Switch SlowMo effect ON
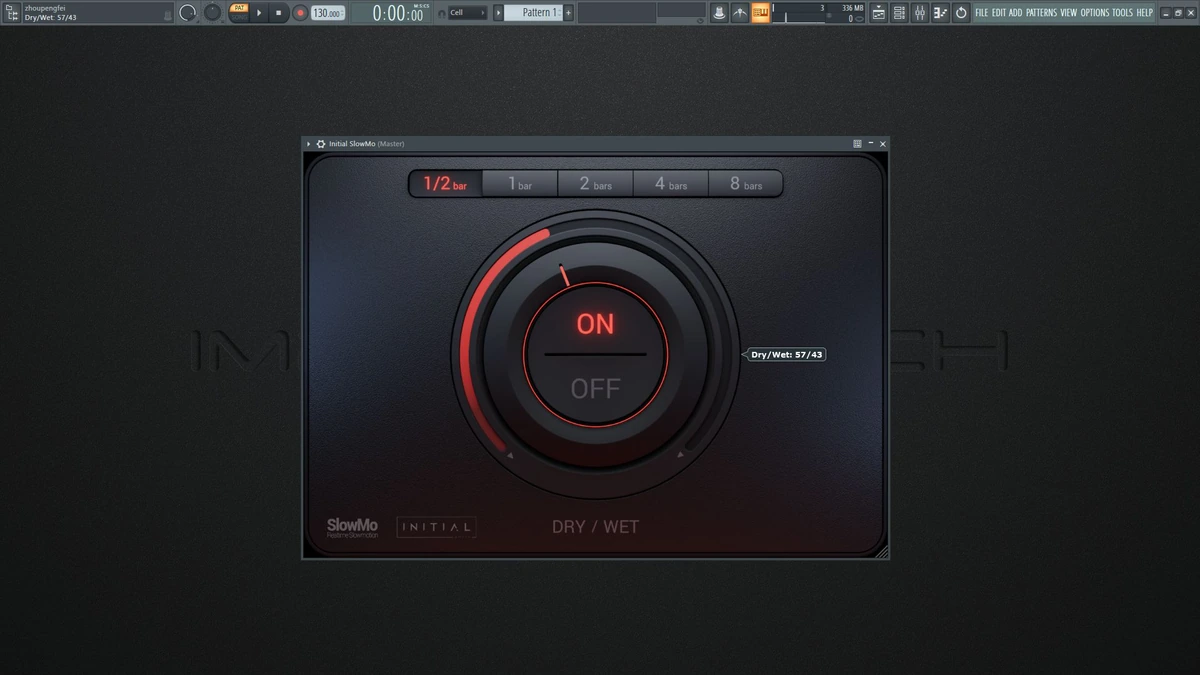 coord(595,323)
